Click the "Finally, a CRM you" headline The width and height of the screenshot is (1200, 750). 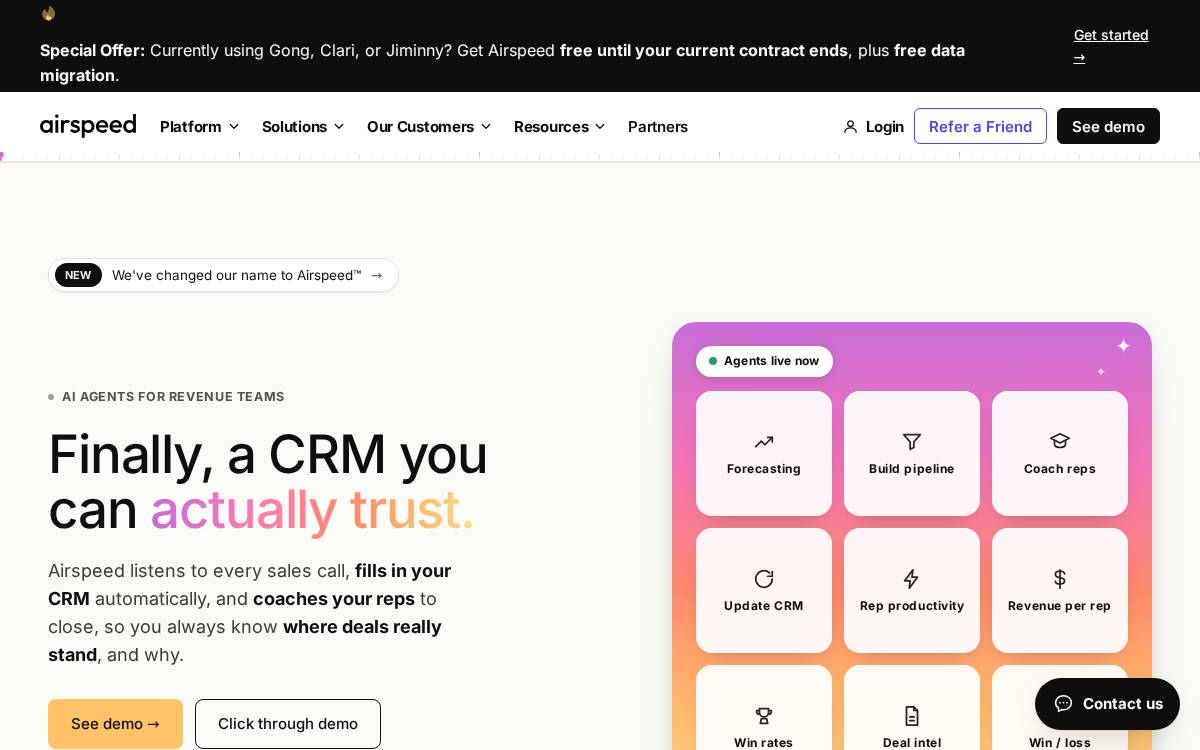[x=268, y=454]
